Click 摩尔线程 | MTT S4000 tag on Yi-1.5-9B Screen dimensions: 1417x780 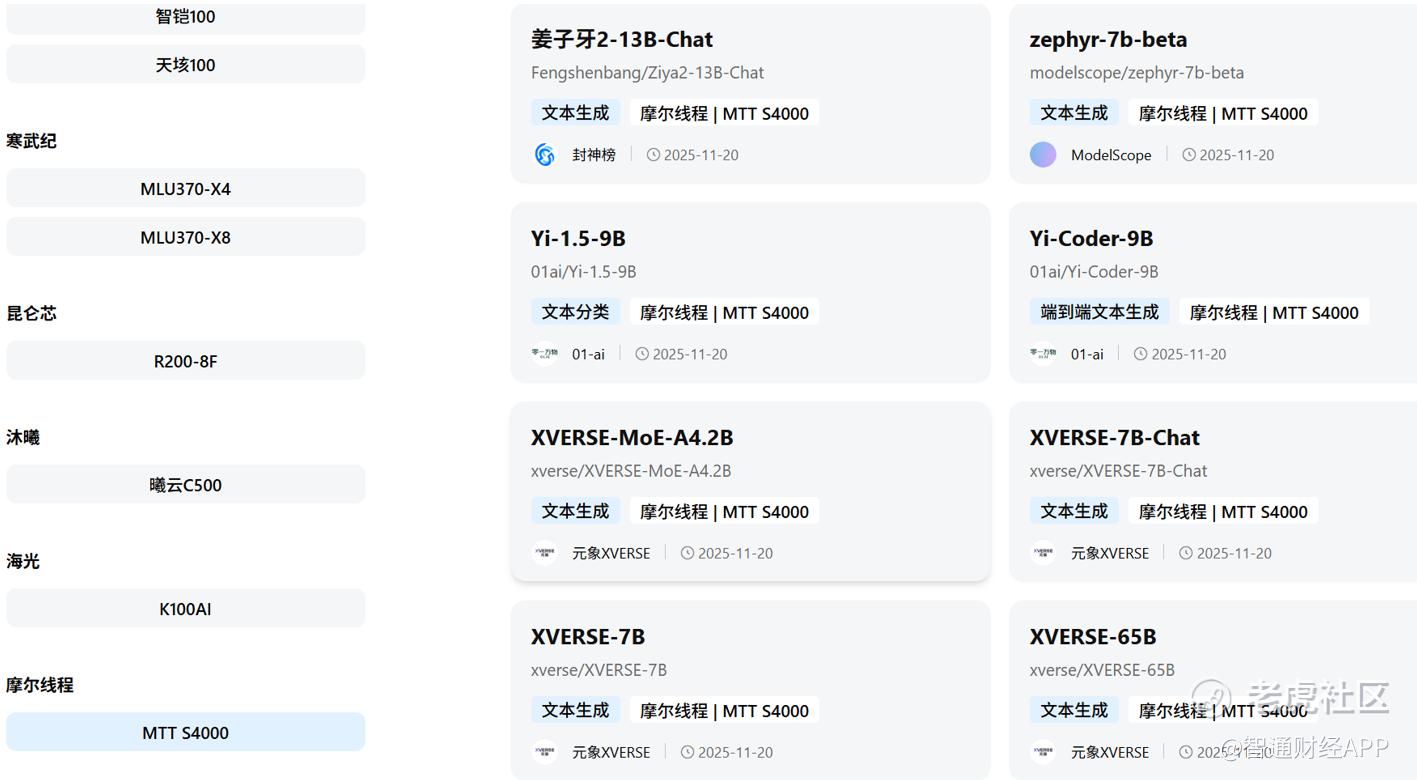click(724, 312)
